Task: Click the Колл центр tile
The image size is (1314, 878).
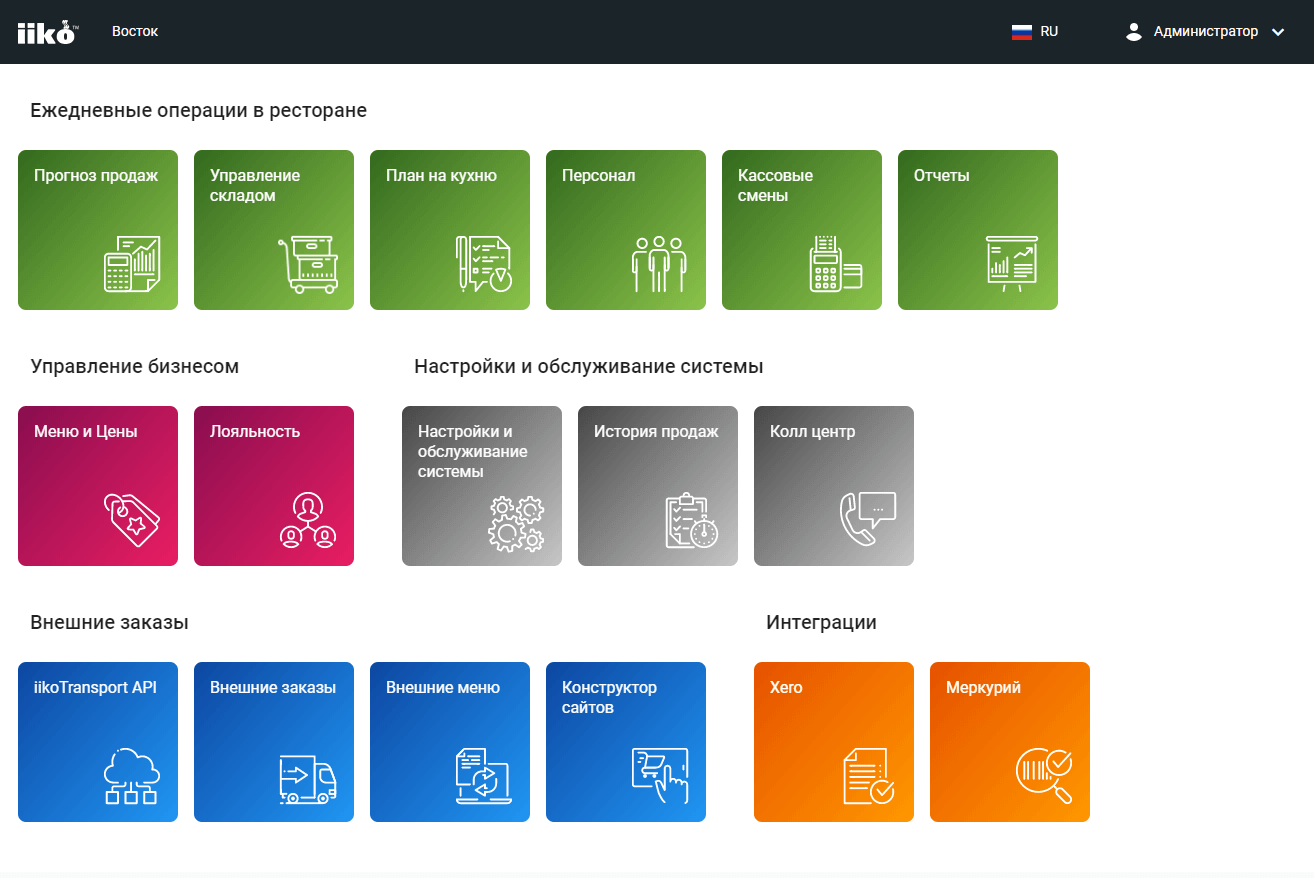Action: (834, 486)
